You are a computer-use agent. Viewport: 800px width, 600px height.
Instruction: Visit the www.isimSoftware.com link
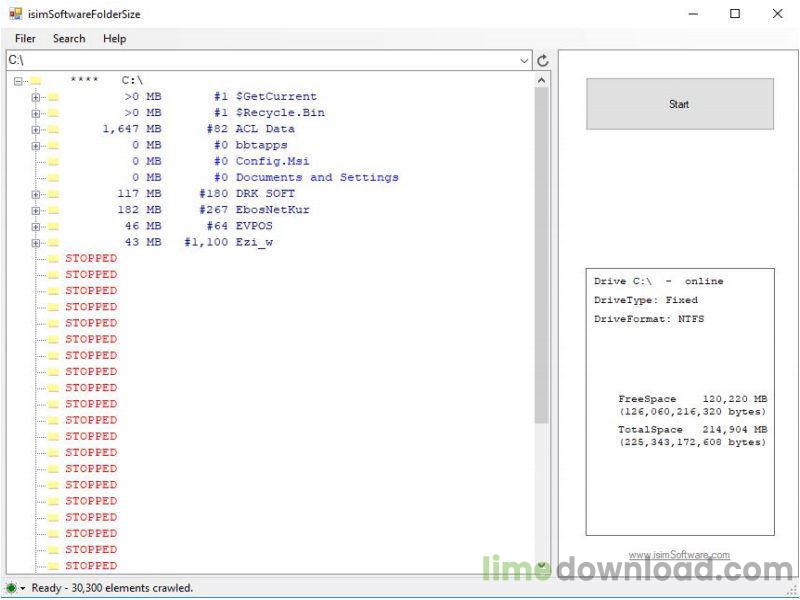point(679,555)
